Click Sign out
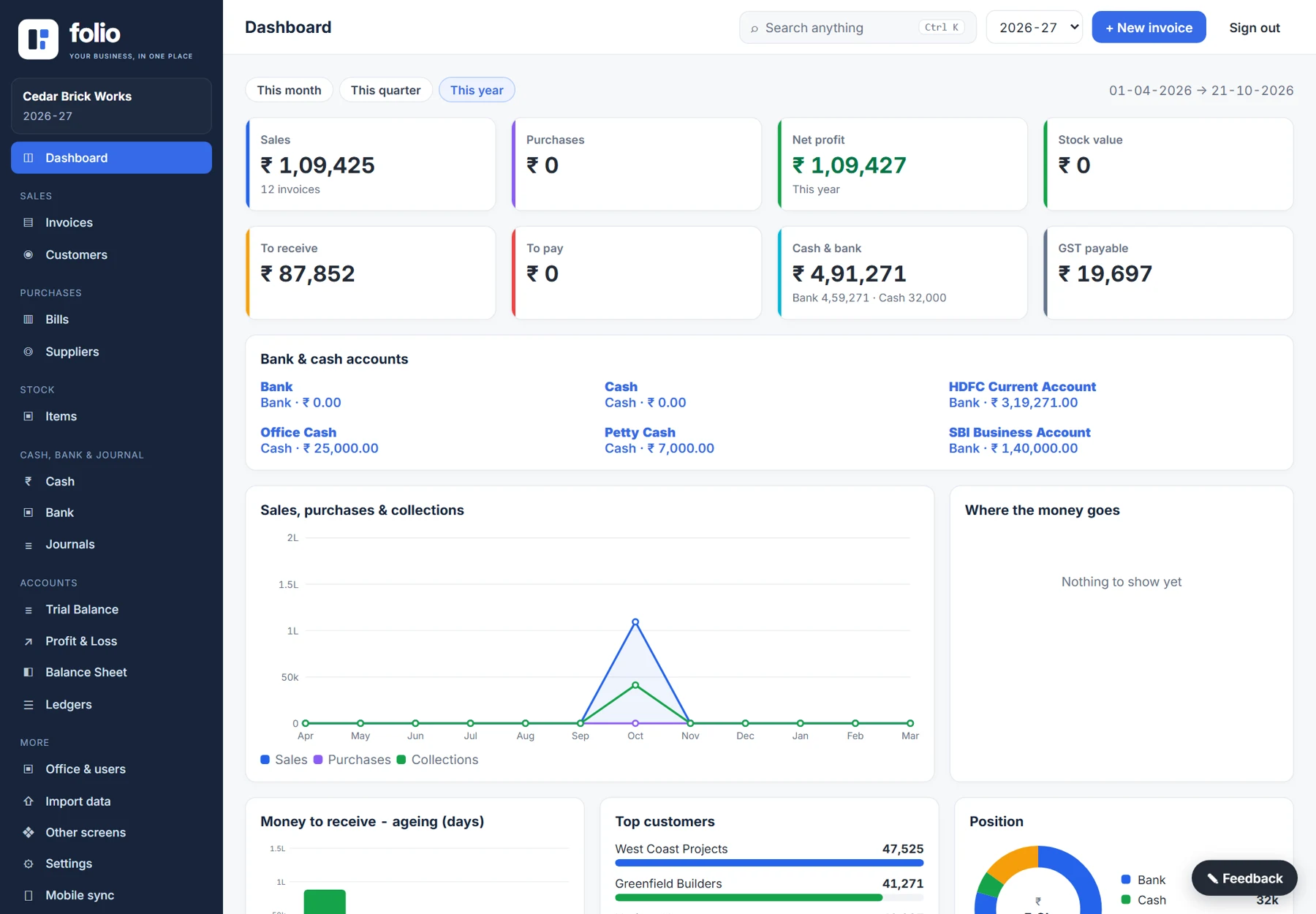Image resolution: width=1316 pixels, height=914 pixels. click(1255, 28)
